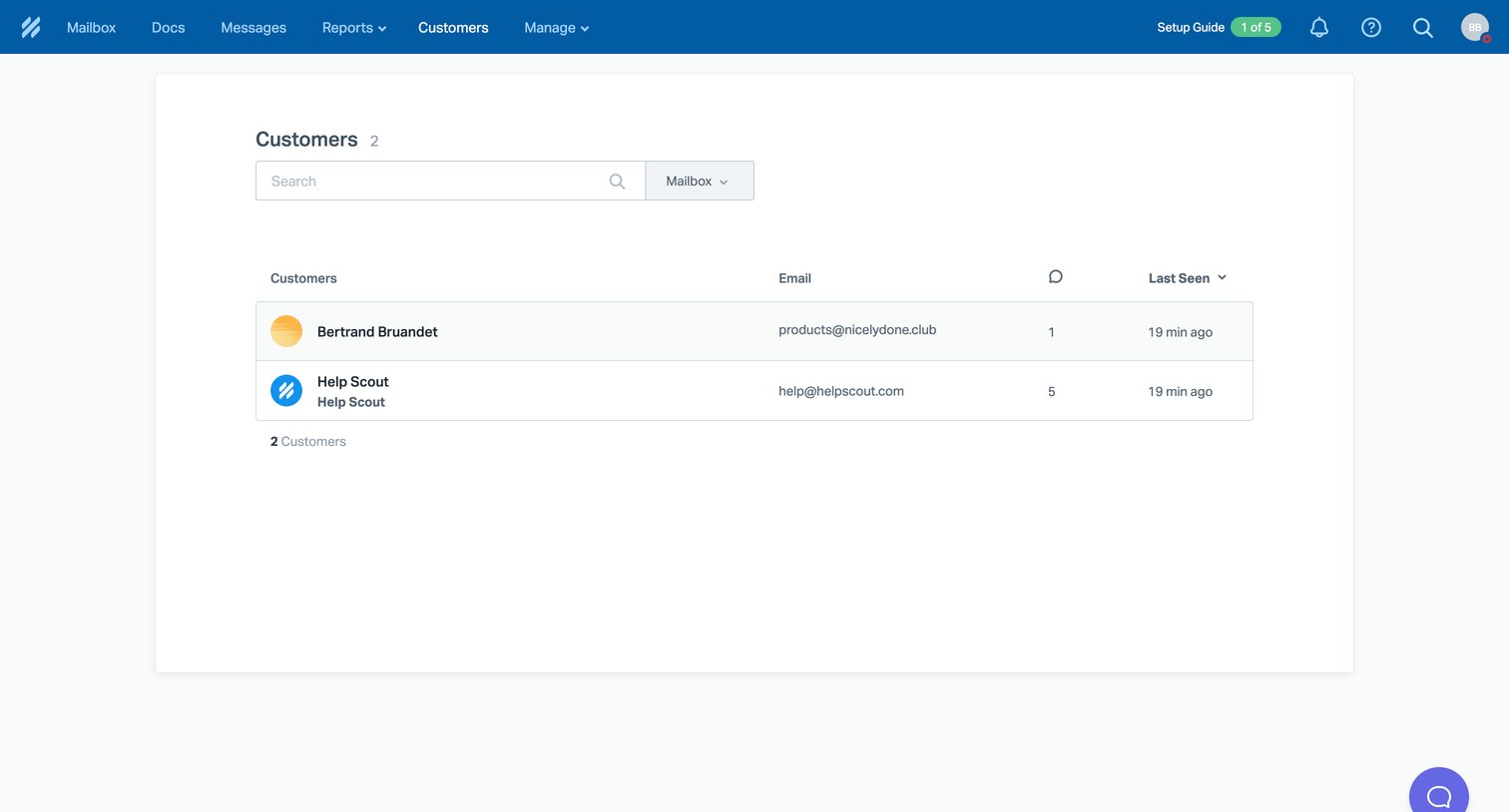Click conversation count 5 for Help Scout

point(1052,392)
